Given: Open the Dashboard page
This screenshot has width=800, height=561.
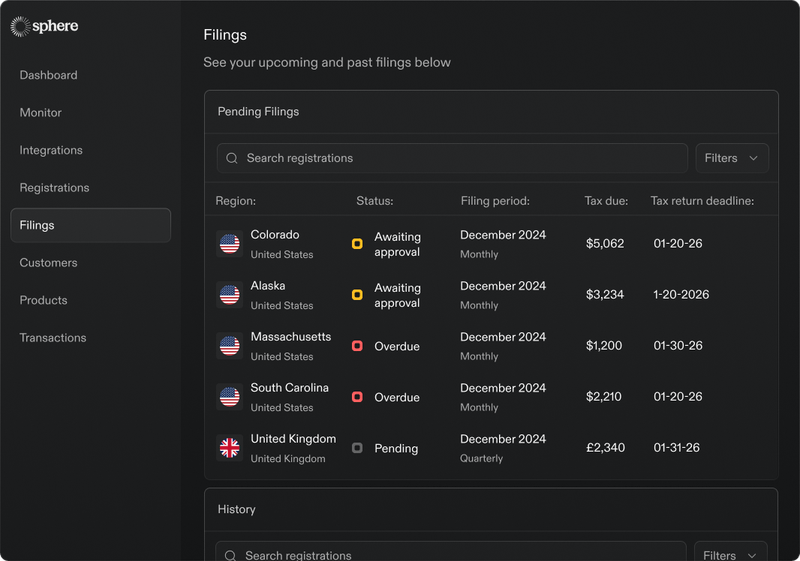Looking at the screenshot, I should pos(48,75).
